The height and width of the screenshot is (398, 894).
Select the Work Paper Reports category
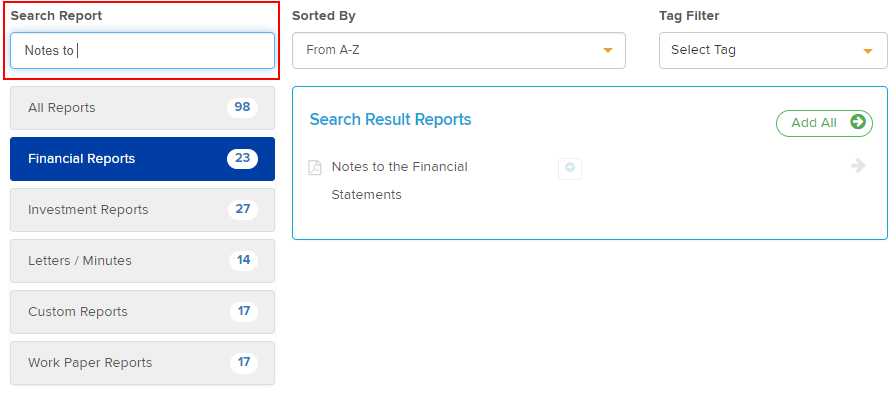pyautogui.click(x=143, y=363)
